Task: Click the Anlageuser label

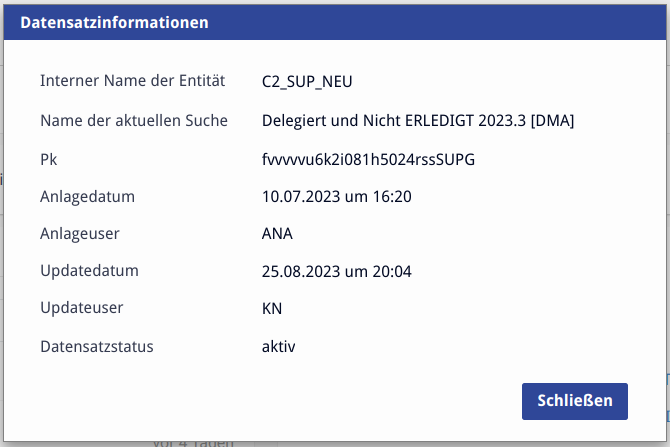Action: 80,234
